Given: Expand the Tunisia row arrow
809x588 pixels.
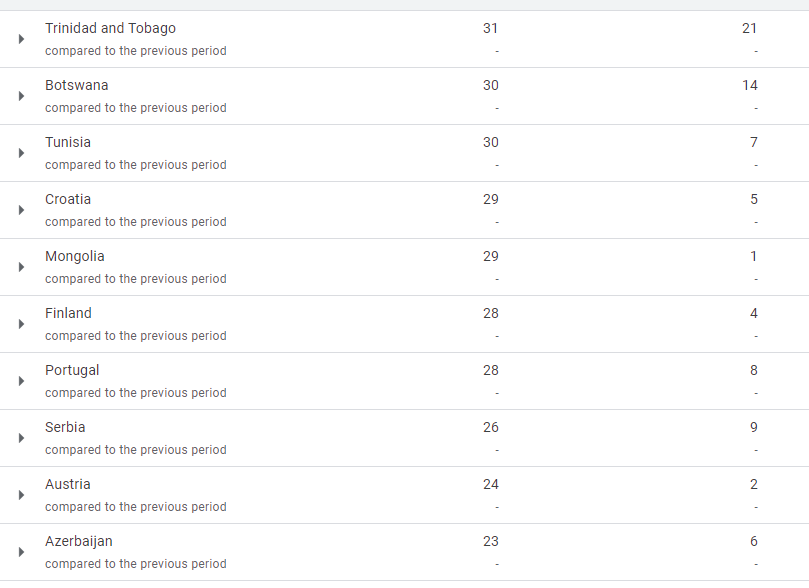Looking at the screenshot, I should [x=21, y=153].
